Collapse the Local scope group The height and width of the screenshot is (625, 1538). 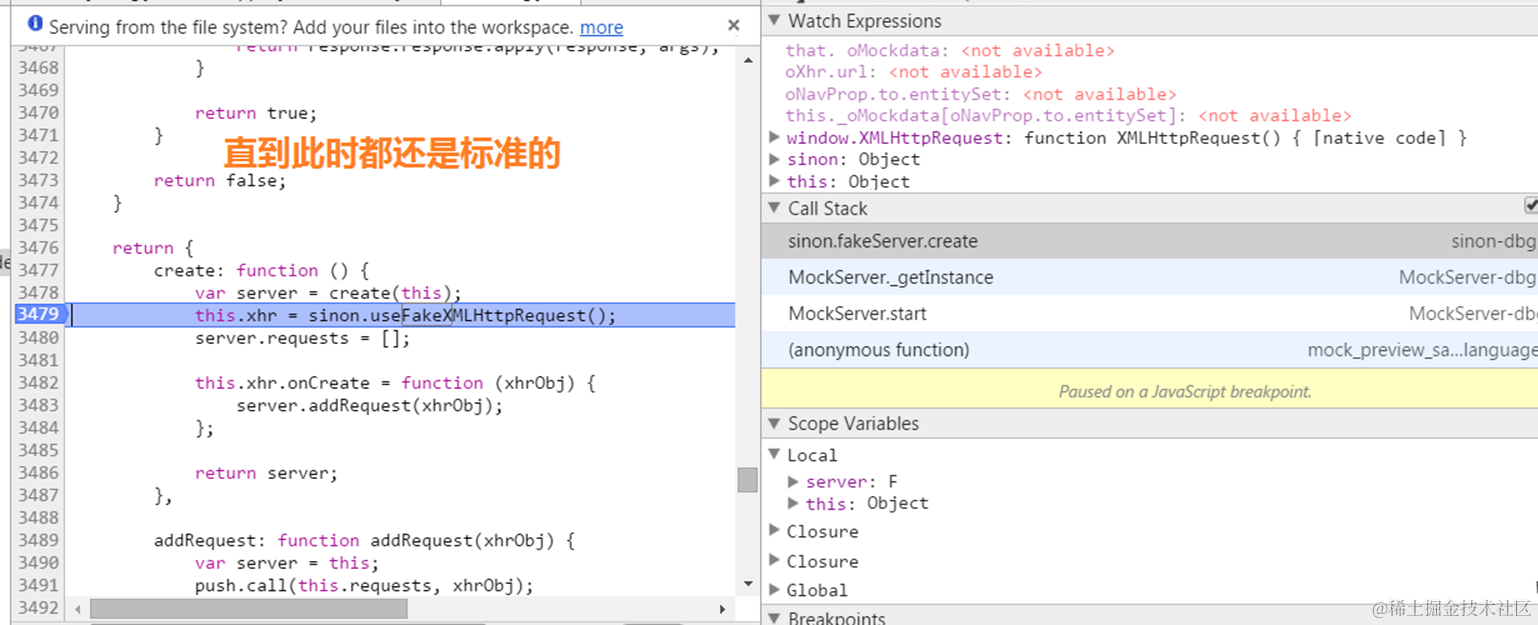tap(775, 455)
